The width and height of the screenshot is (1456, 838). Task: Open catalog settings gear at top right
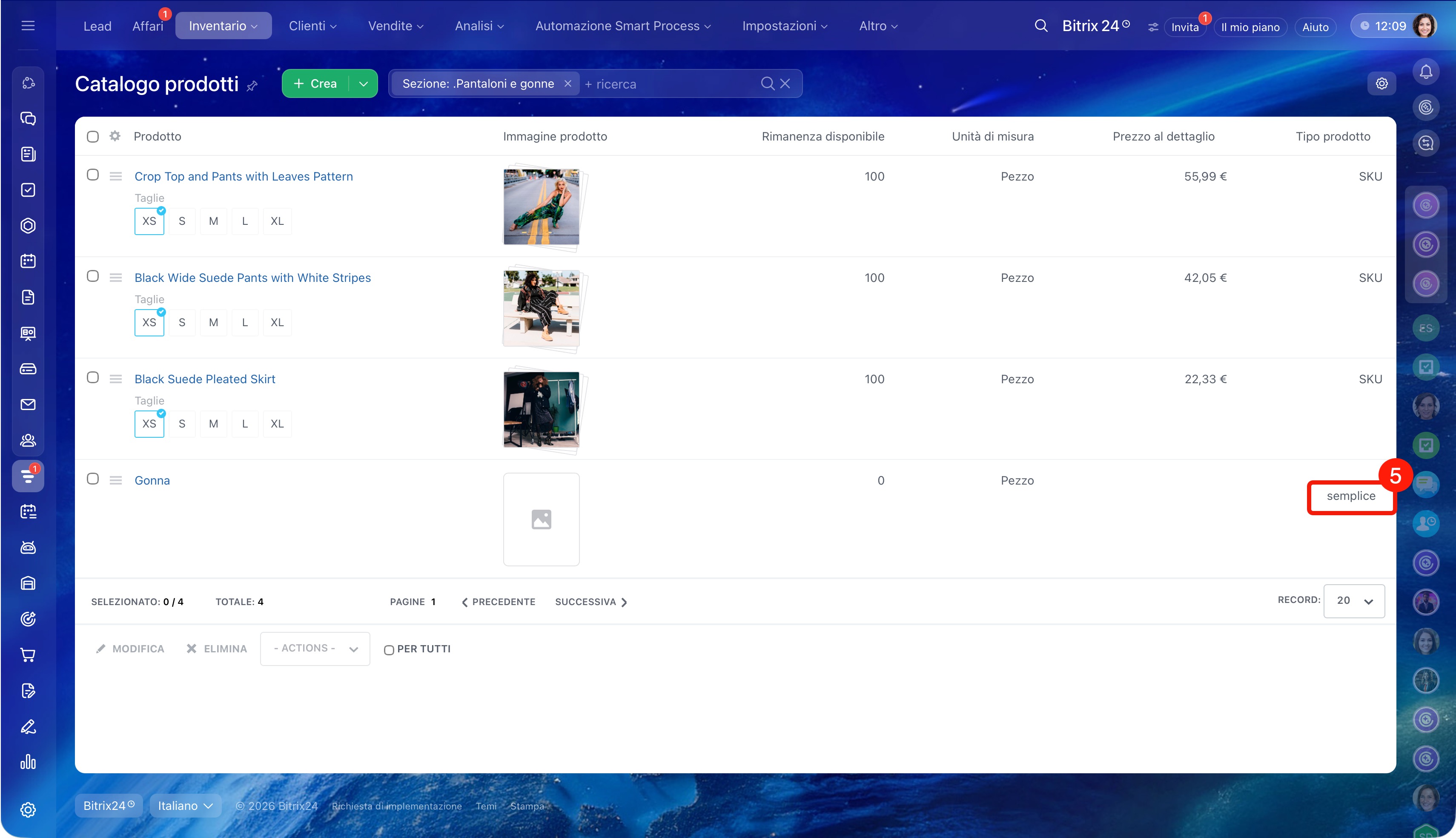point(1381,83)
